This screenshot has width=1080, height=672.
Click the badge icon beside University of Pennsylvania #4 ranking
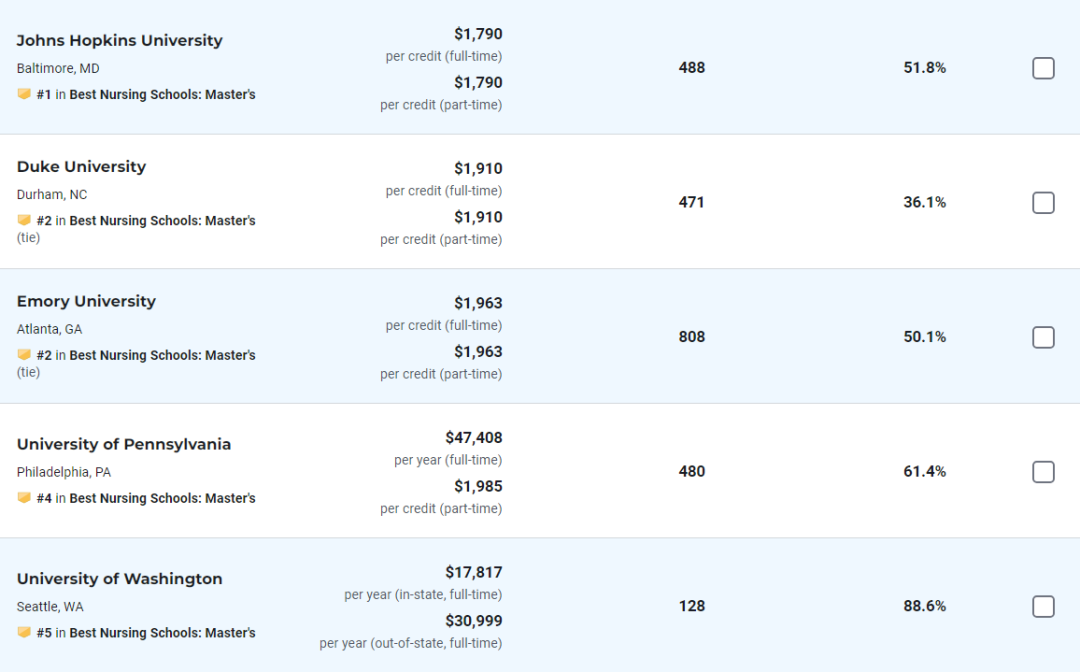(24, 497)
